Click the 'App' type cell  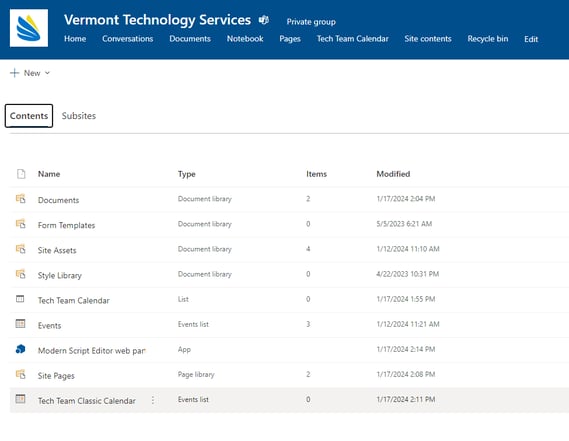coord(184,350)
